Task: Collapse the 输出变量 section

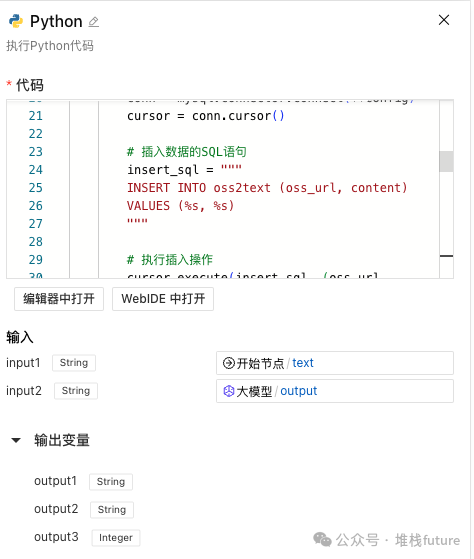Action: (x=16, y=440)
